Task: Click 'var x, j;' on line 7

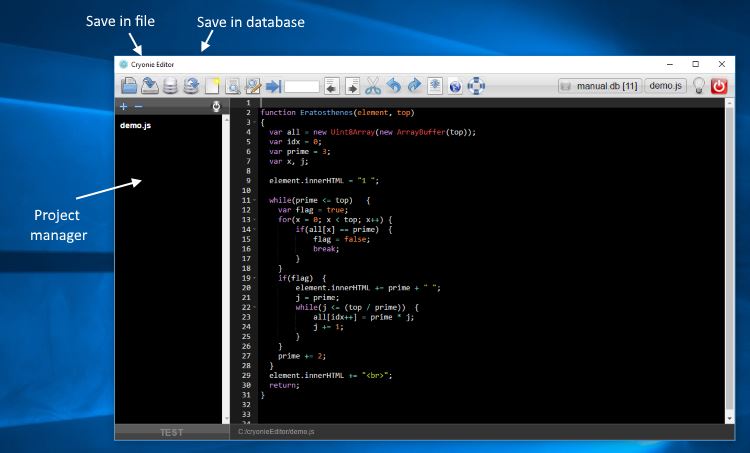Action: pos(288,162)
